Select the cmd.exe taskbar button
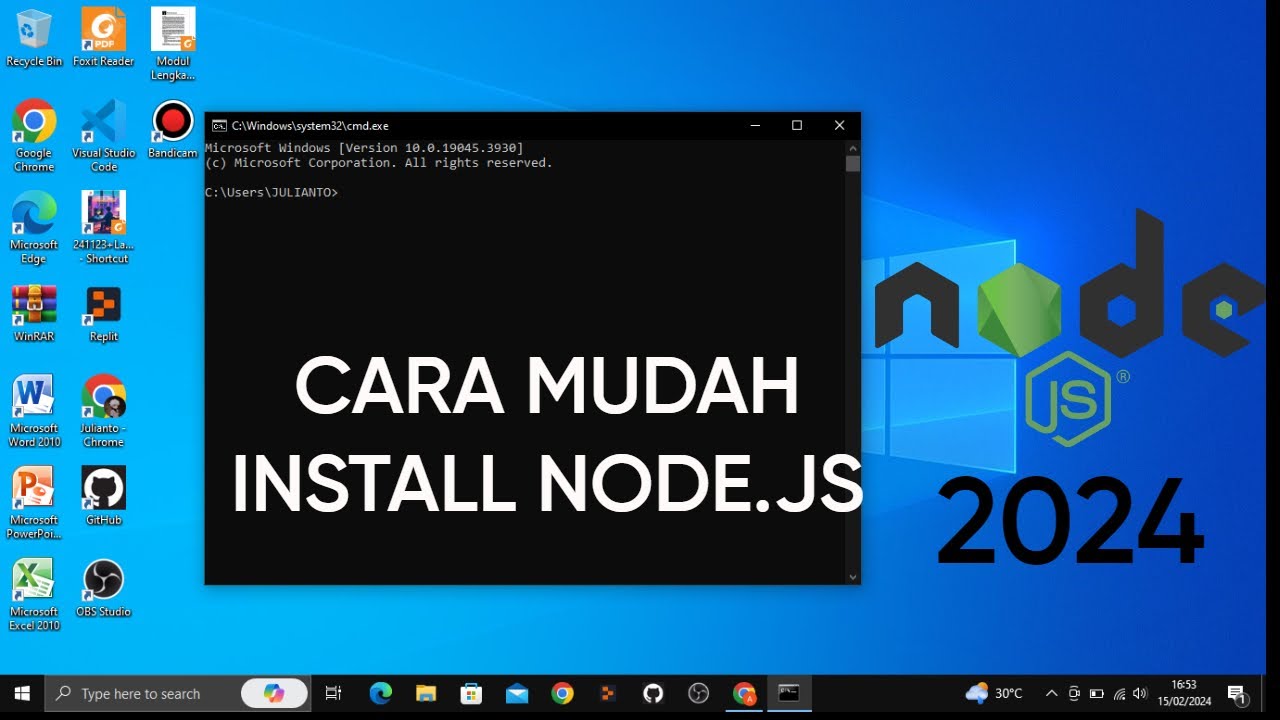 789,693
